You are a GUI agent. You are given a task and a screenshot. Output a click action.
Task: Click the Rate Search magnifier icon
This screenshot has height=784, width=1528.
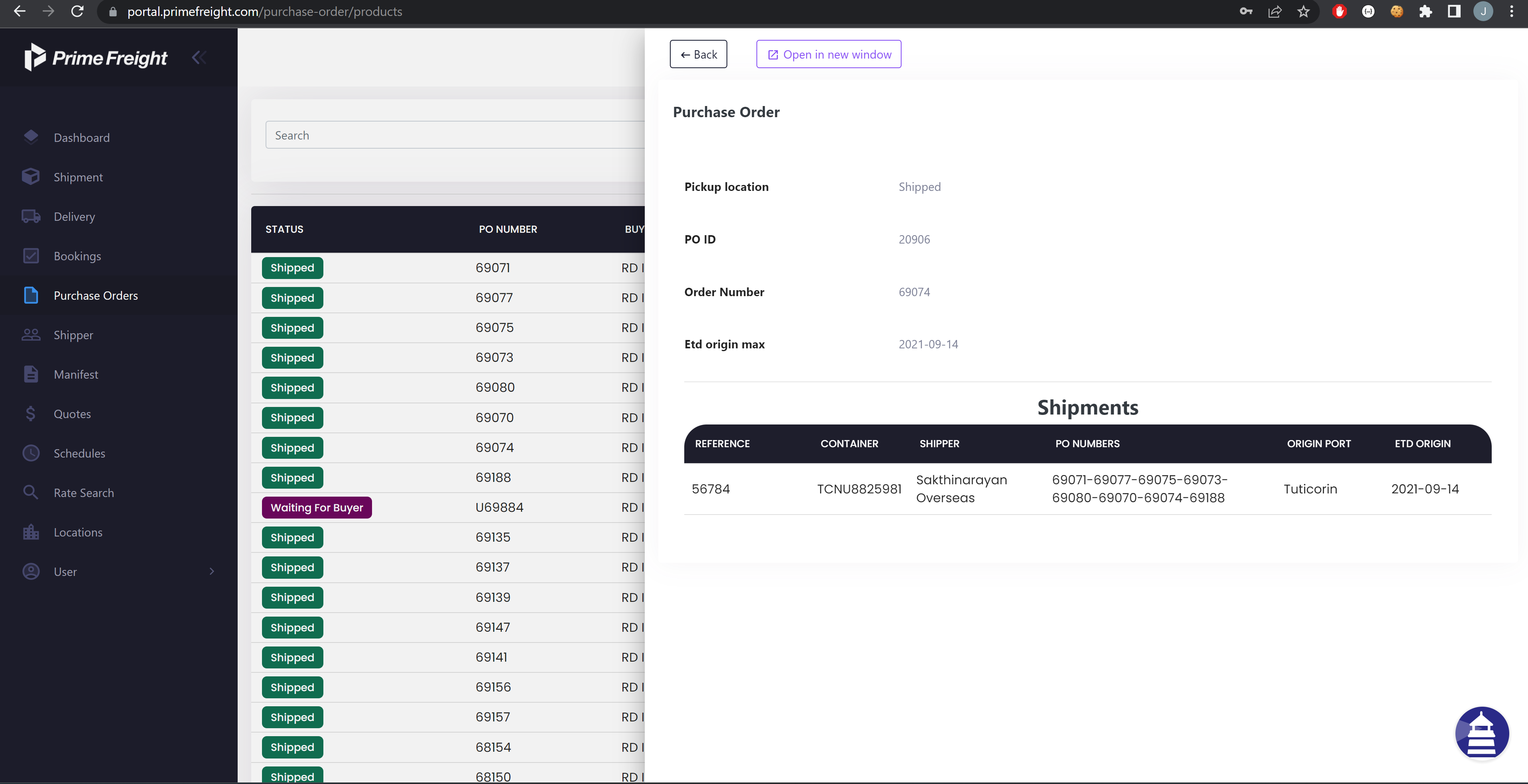(x=31, y=492)
